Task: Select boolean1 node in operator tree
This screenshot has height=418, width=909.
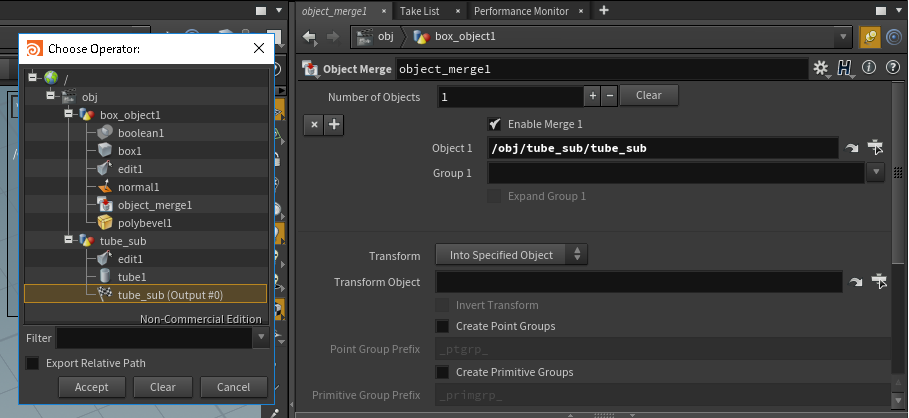Action: pyautogui.click(x=141, y=133)
